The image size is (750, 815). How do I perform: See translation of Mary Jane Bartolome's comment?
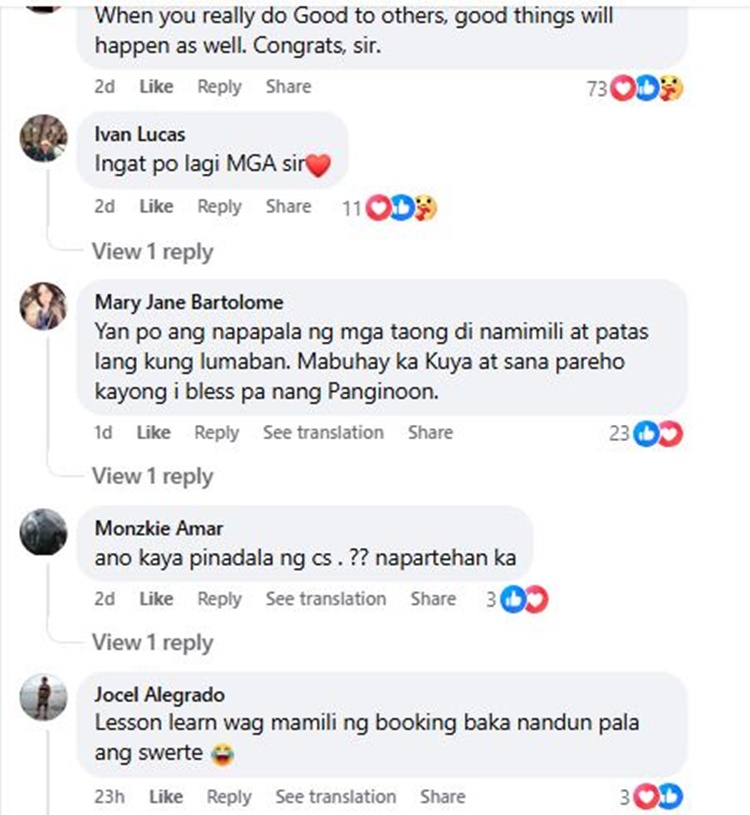pos(323,432)
